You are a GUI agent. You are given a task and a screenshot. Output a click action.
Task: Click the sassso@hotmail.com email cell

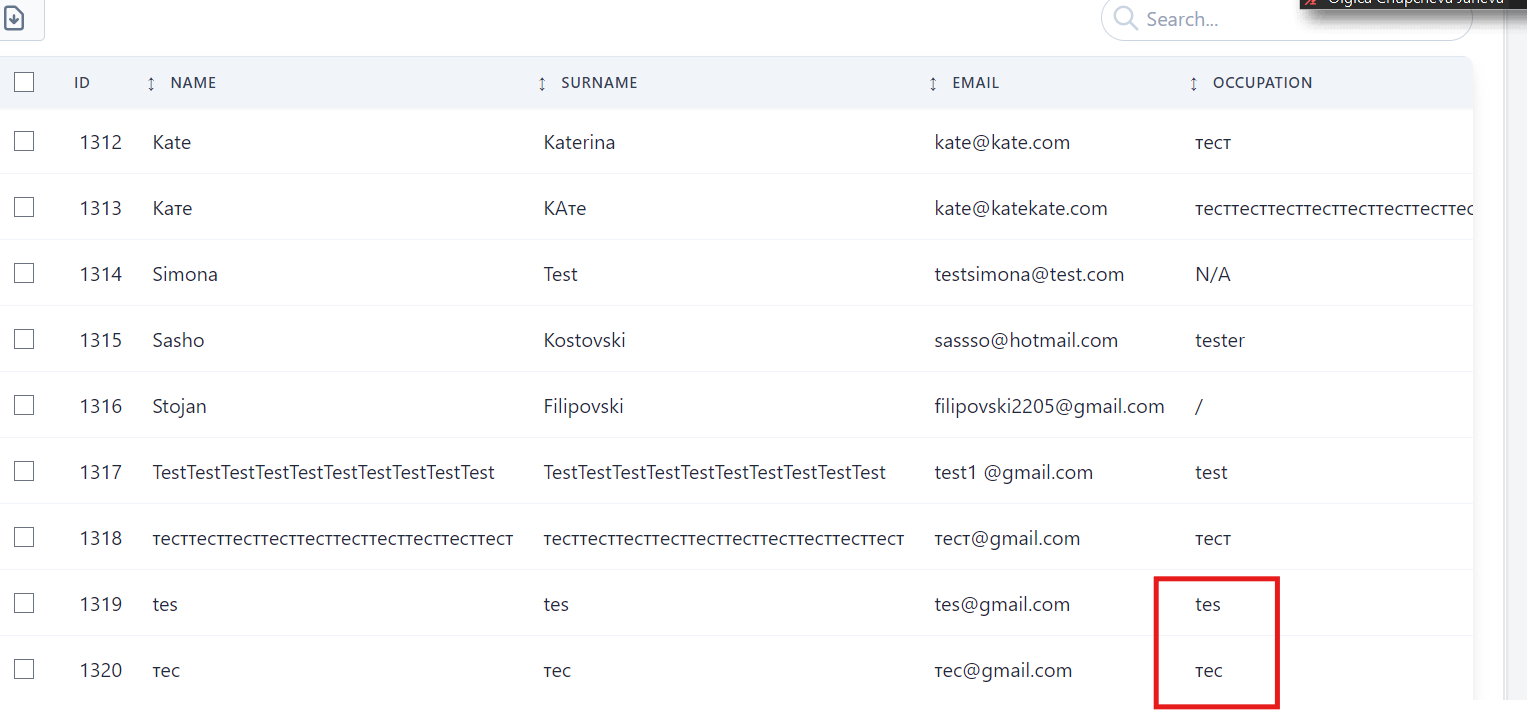coord(1026,340)
